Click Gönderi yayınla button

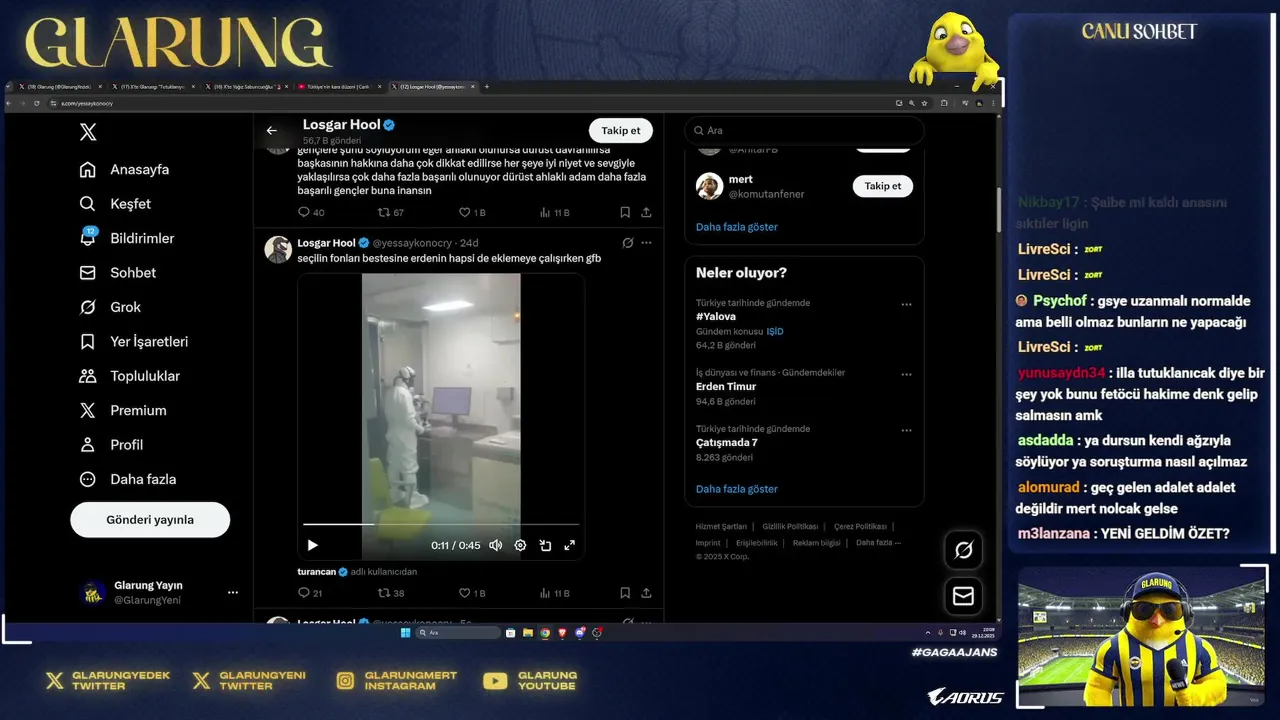point(150,520)
